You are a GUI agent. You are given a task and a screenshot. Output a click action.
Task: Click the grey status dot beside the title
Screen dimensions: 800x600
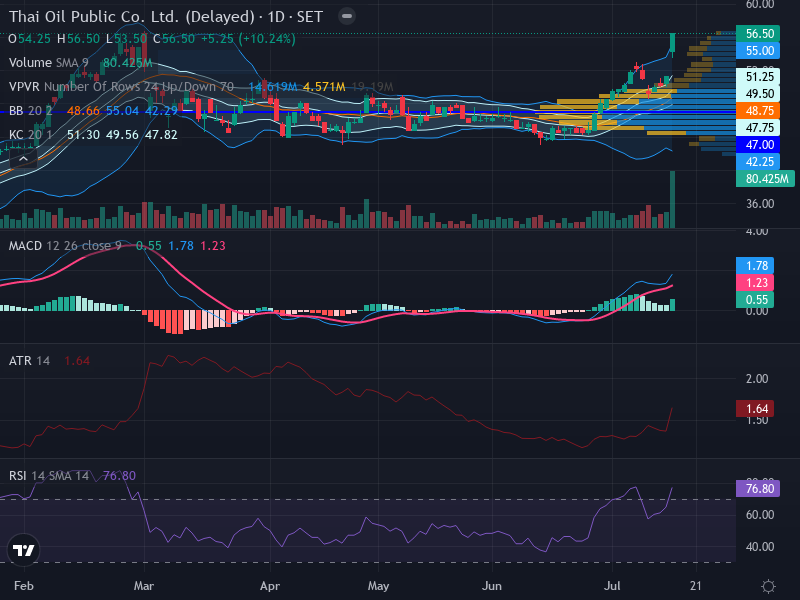[347, 16]
